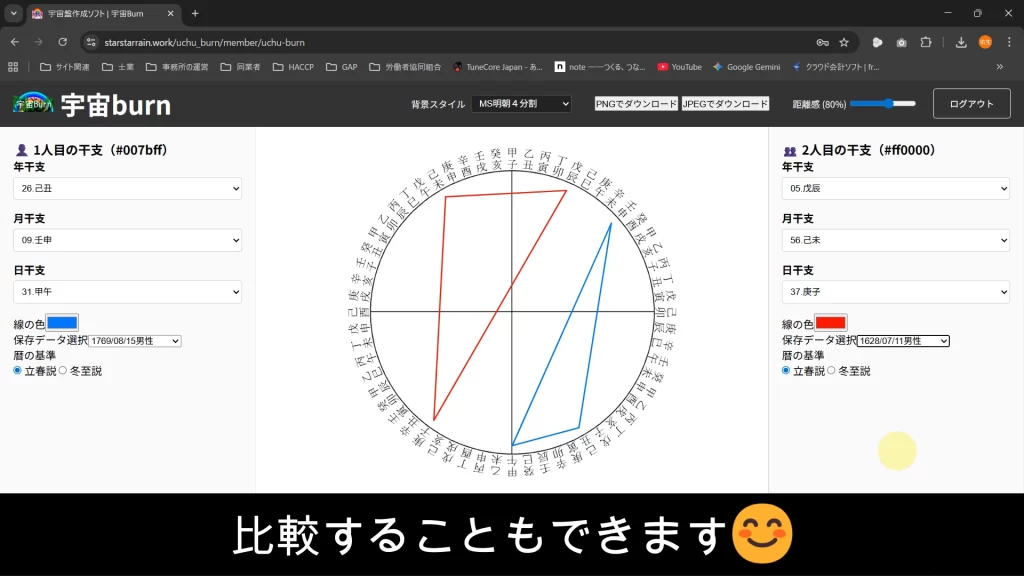
Task: Select 冬至説 radio for person 2
Action: point(832,371)
